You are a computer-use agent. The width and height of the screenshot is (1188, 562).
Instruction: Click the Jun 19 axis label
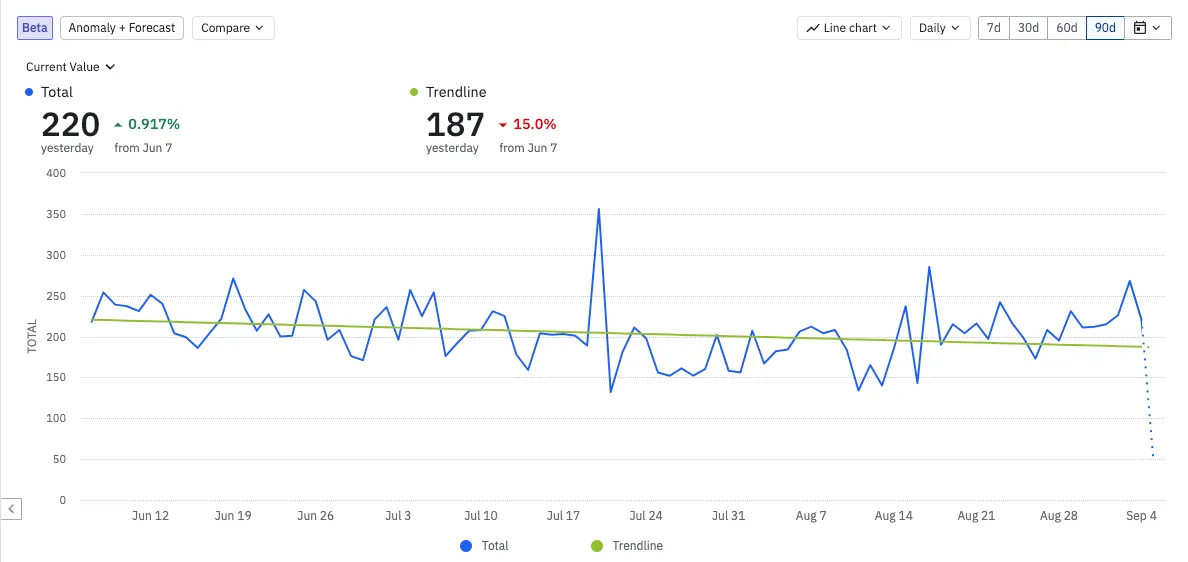[x=233, y=516]
